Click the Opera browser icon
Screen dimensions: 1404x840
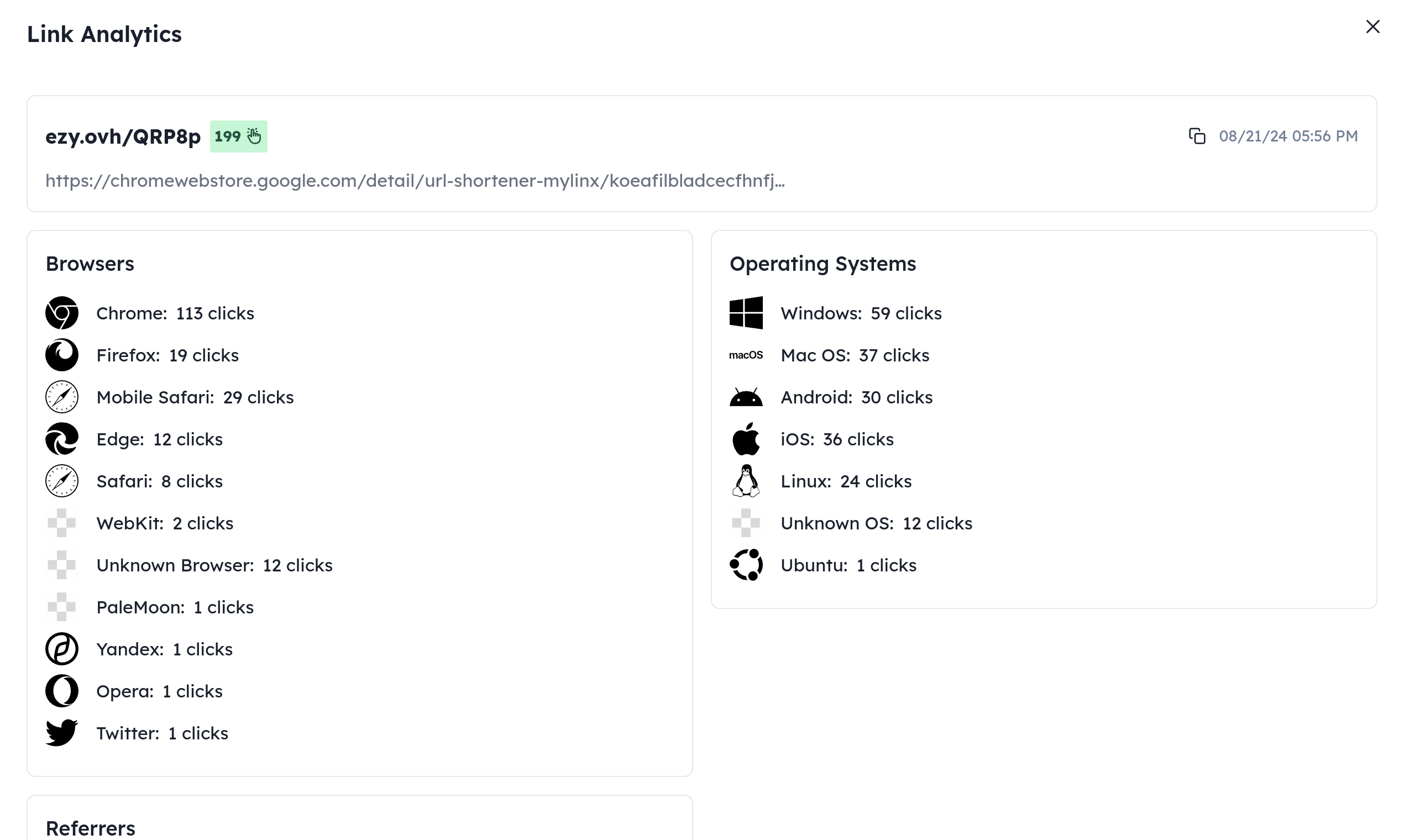pos(62,691)
